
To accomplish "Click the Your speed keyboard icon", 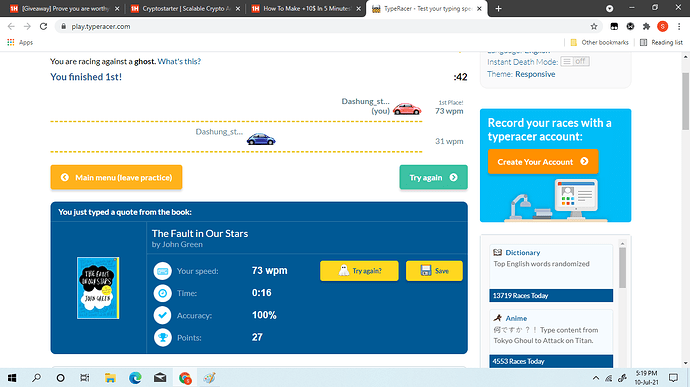I will 162,271.
